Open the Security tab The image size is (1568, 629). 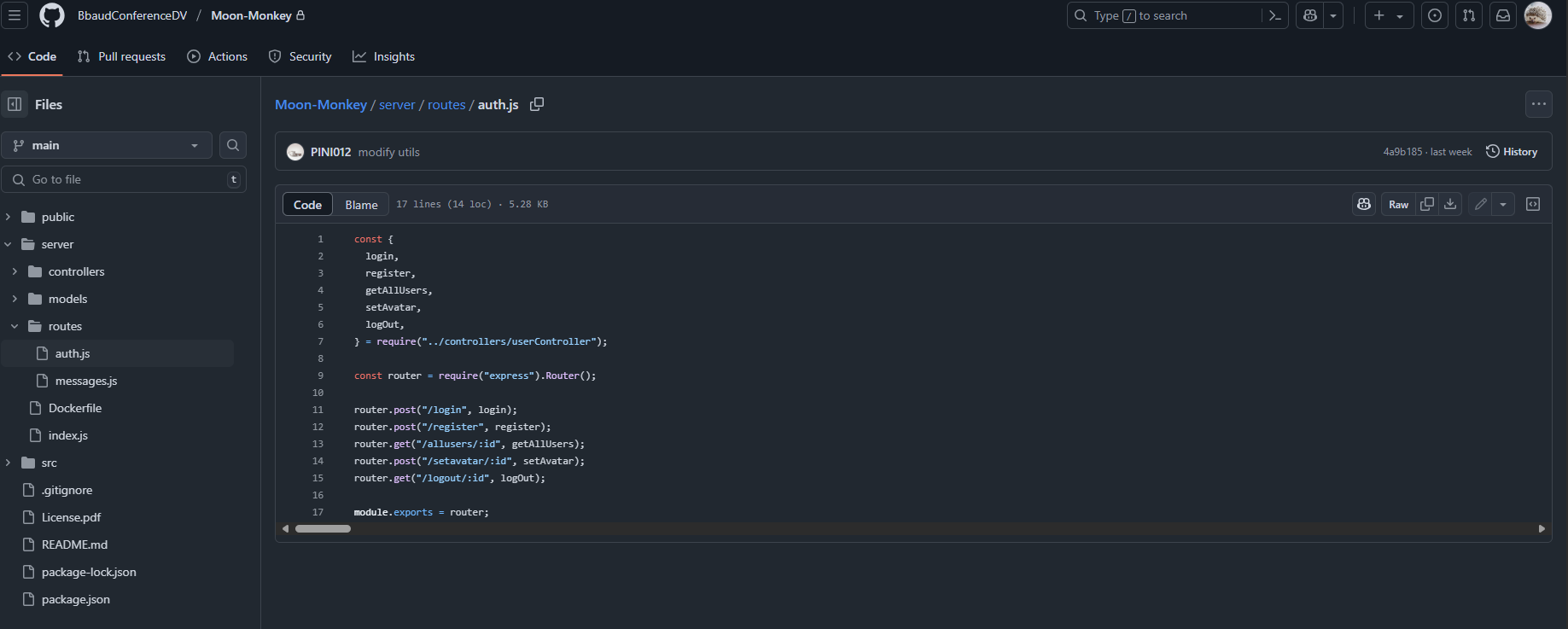[300, 56]
